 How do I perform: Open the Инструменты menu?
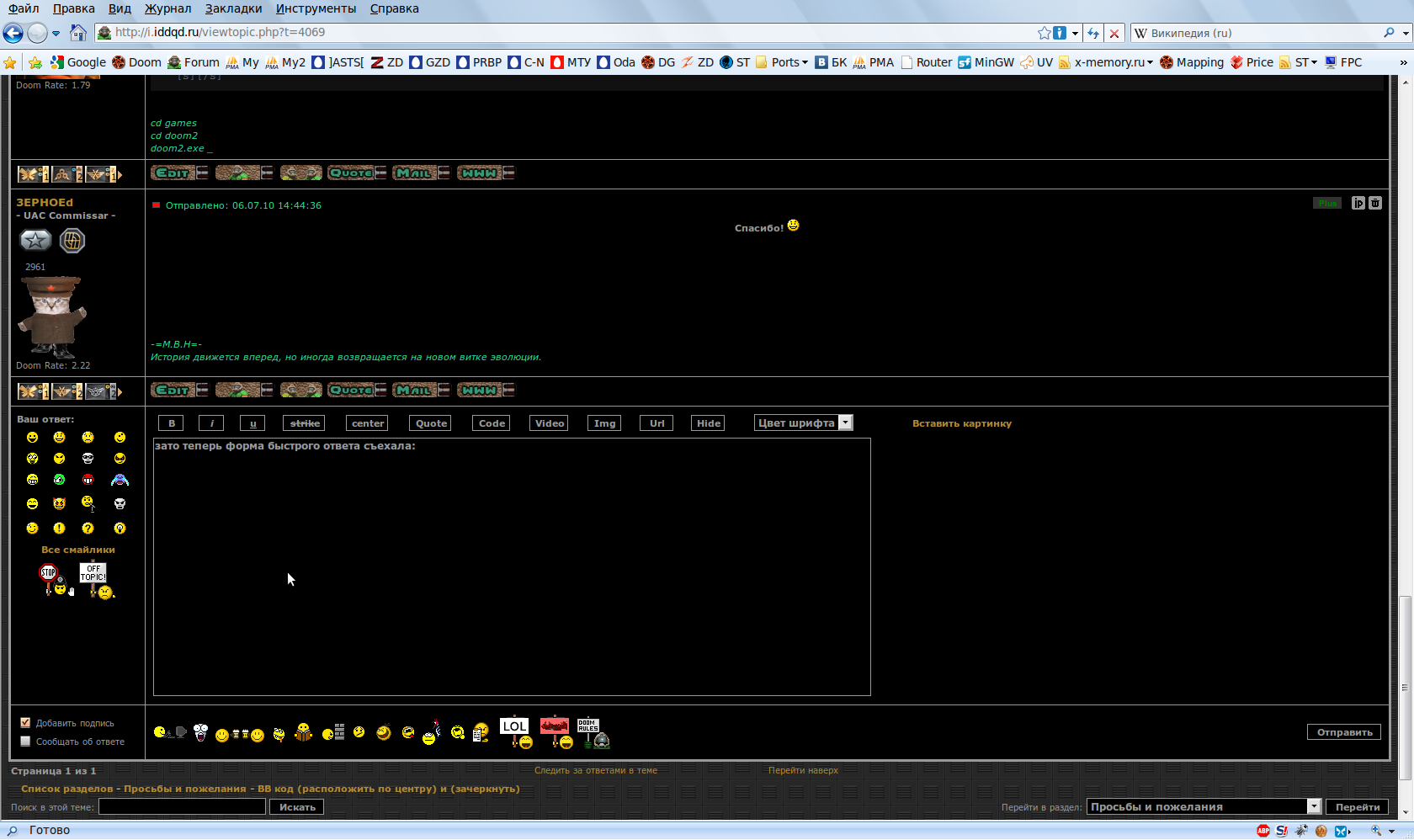click(x=316, y=8)
